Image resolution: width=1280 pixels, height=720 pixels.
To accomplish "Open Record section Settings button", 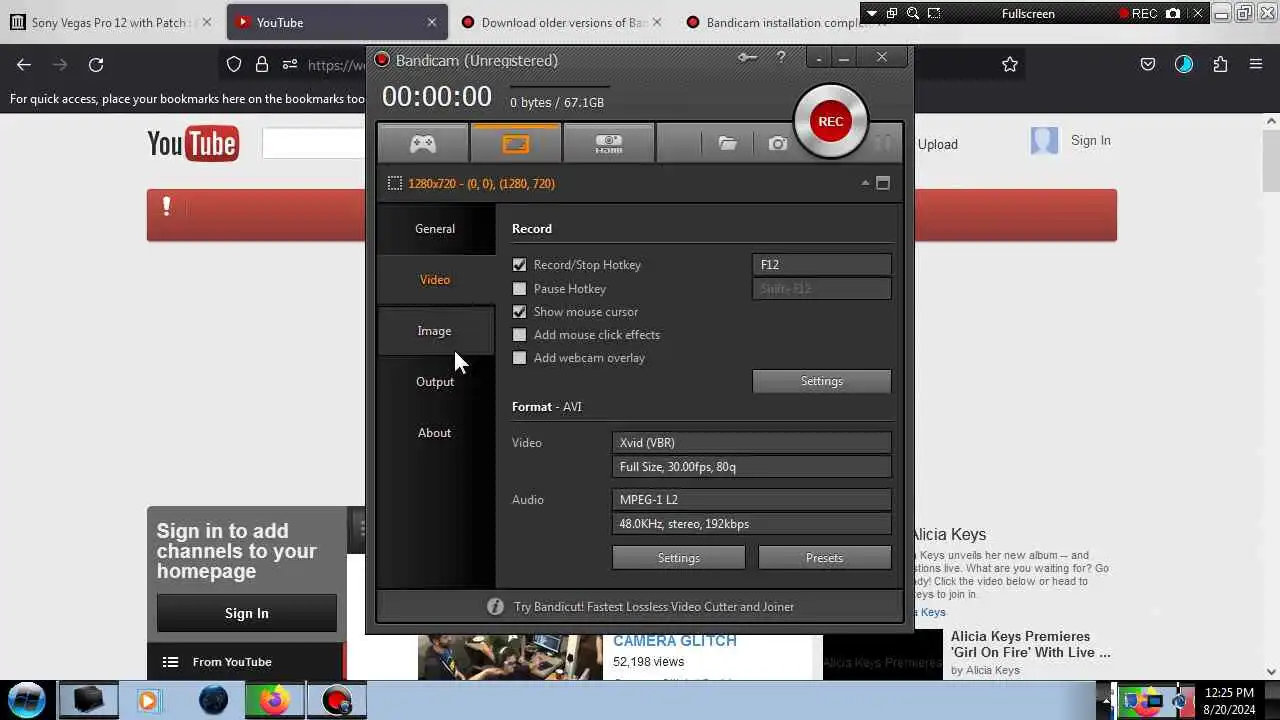I will (822, 381).
